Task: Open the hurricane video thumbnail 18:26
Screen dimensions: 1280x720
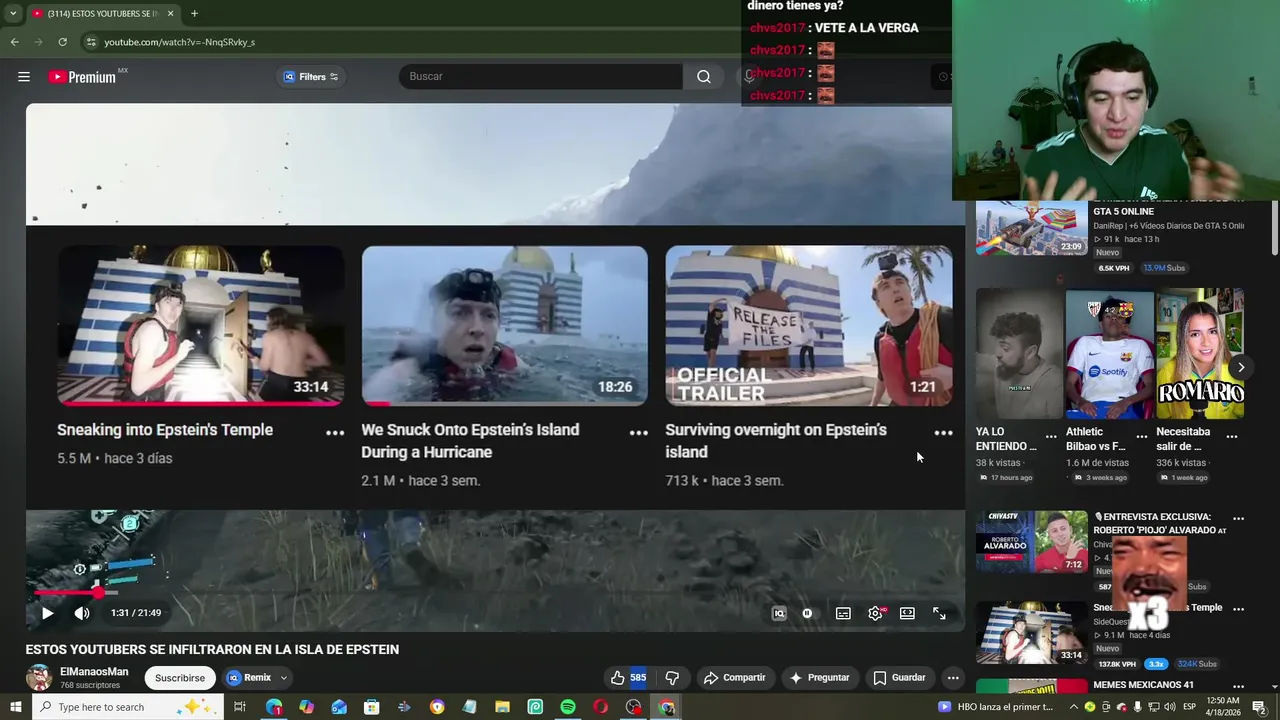Action: (504, 326)
